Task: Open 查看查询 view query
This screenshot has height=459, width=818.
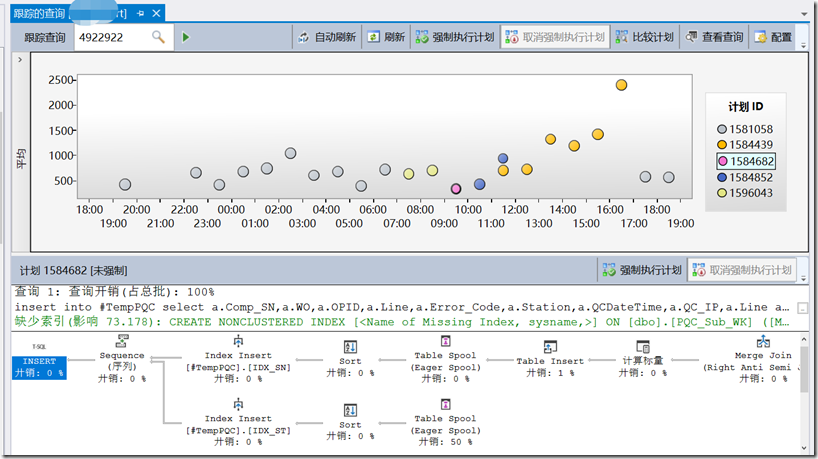Action: (714, 37)
